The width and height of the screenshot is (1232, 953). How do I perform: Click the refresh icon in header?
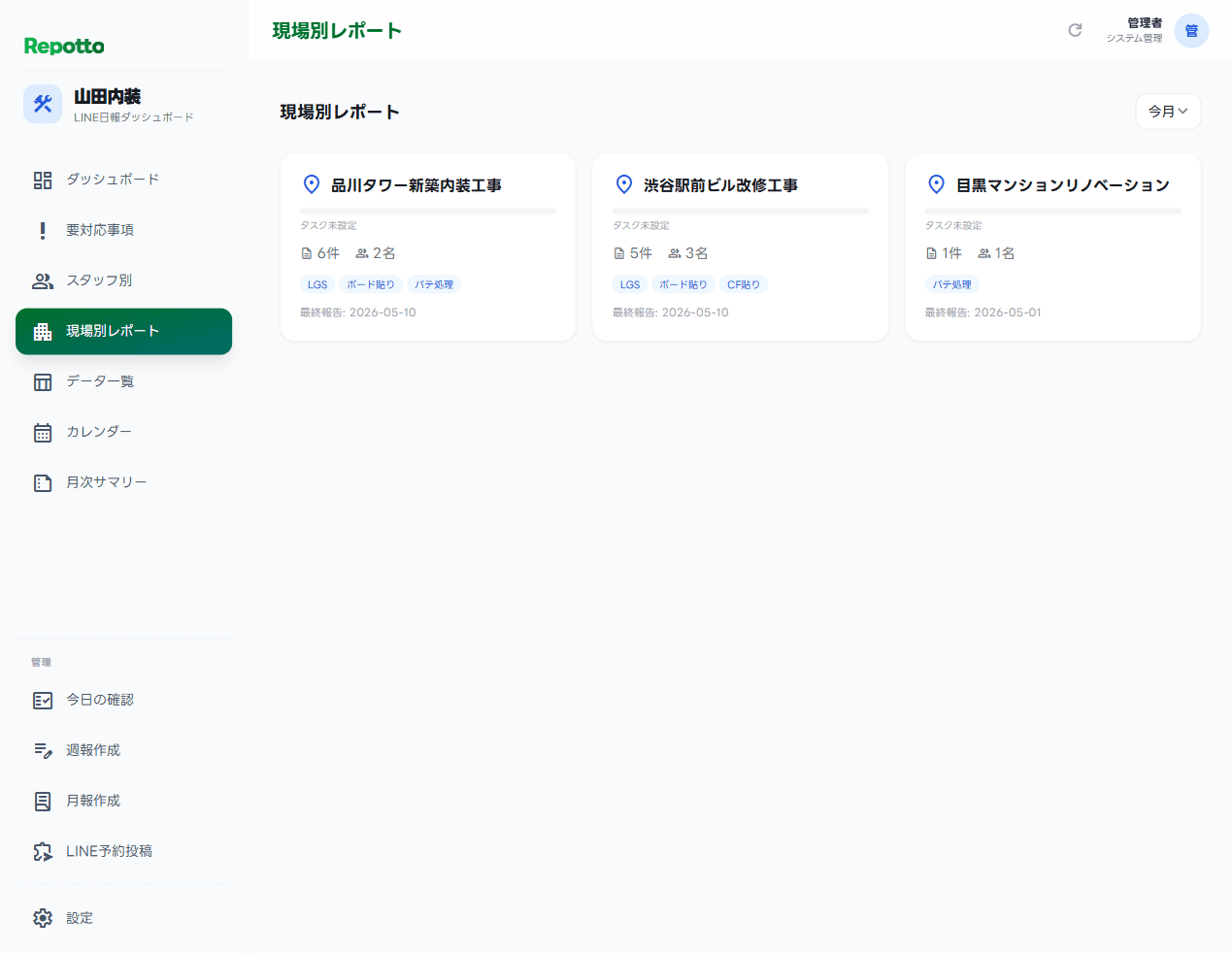[x=1075, y=30]
